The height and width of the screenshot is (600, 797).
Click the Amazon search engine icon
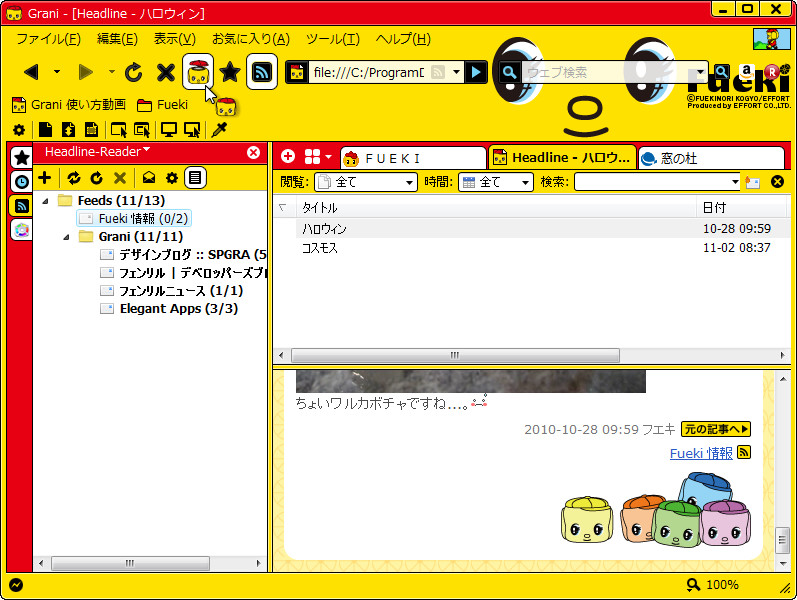click(x=747, y=72)
